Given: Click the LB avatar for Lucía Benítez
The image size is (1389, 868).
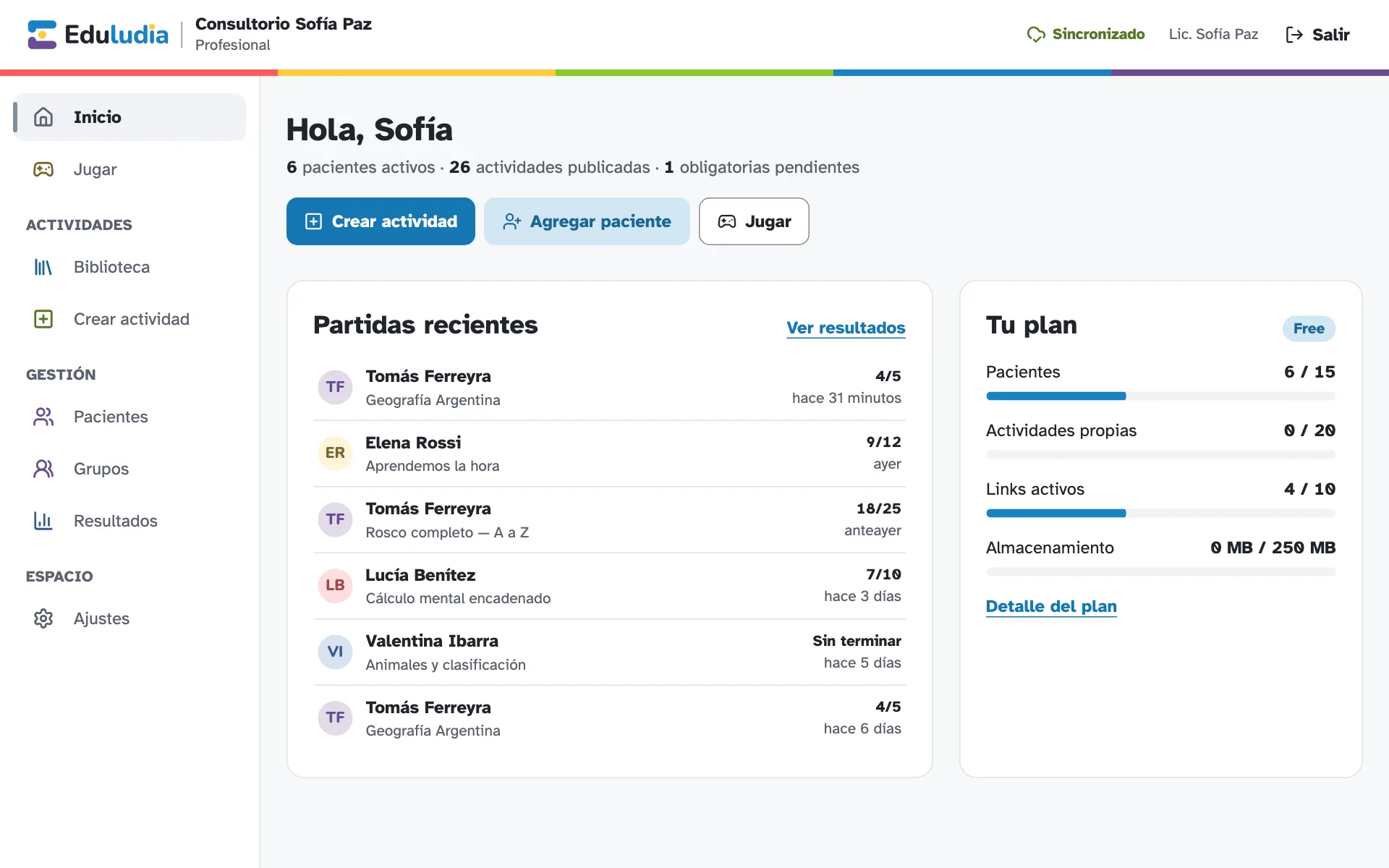Looking at the screenshot, I should 335,585.
